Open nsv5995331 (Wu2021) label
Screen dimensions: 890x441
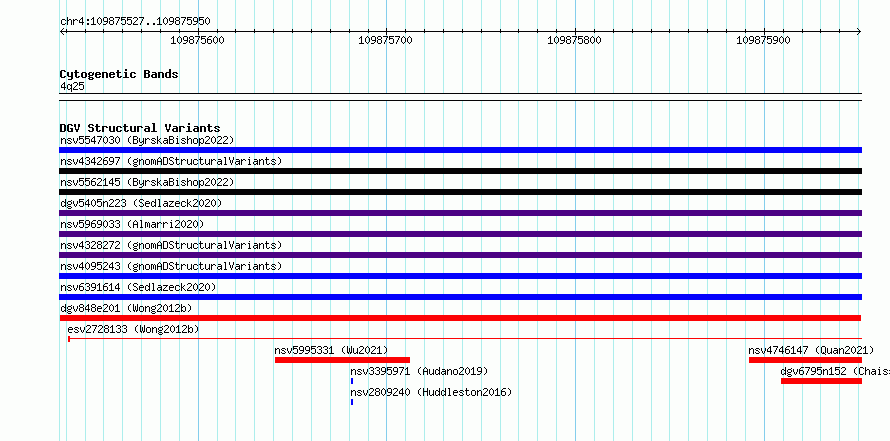point(331,350)
